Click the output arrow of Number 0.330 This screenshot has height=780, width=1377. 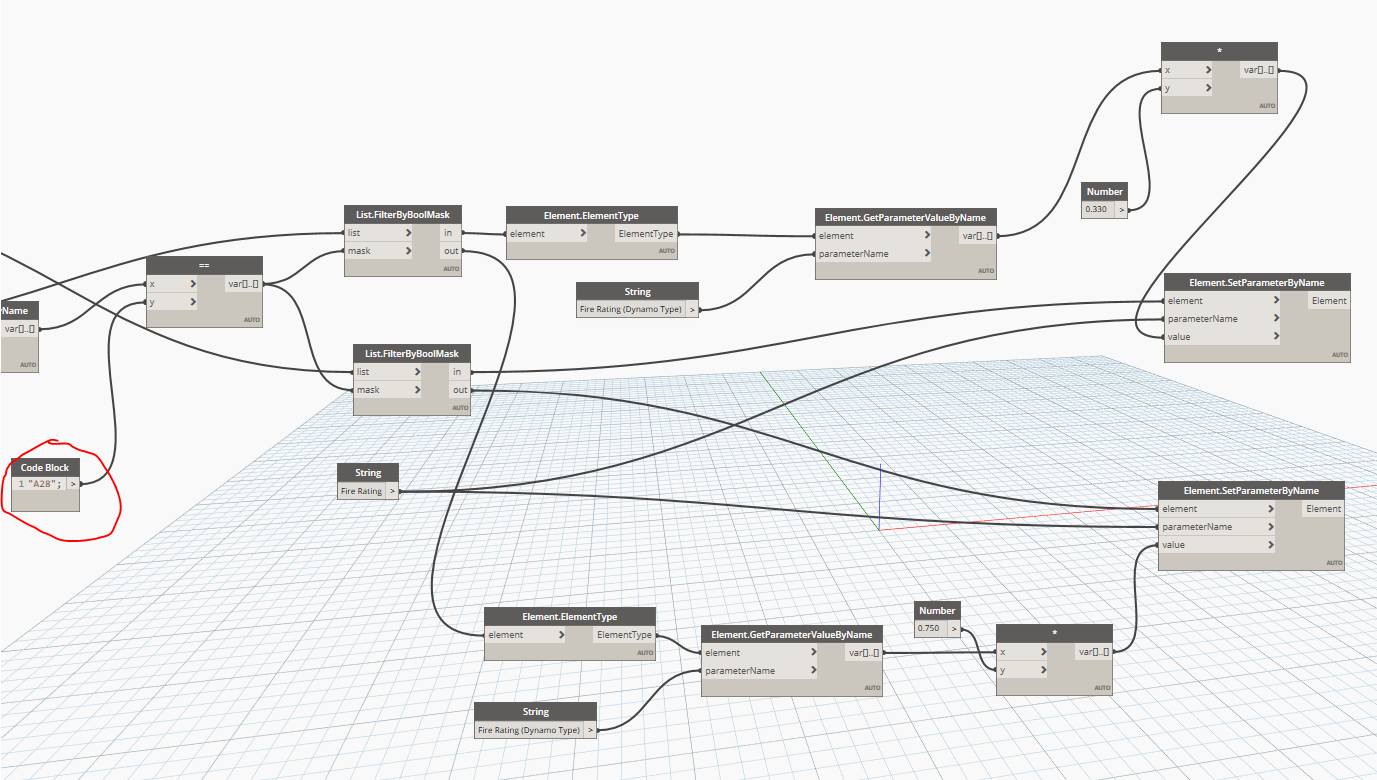coord(1121,210)
